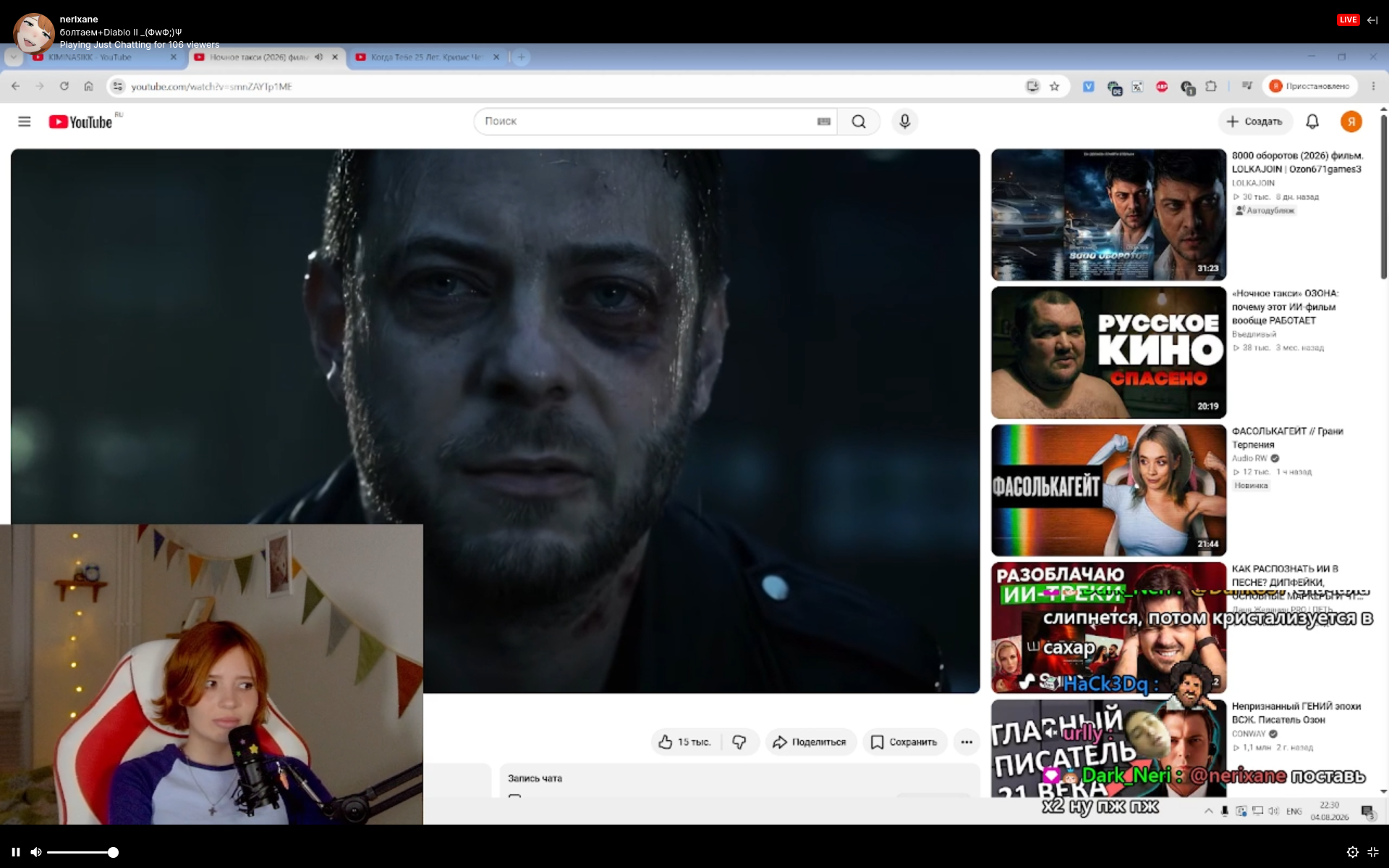The height and width of the screenshot is (868, 1389).
Task: Open the taskbar clock showing 22:30
Action: [1330, 811]
